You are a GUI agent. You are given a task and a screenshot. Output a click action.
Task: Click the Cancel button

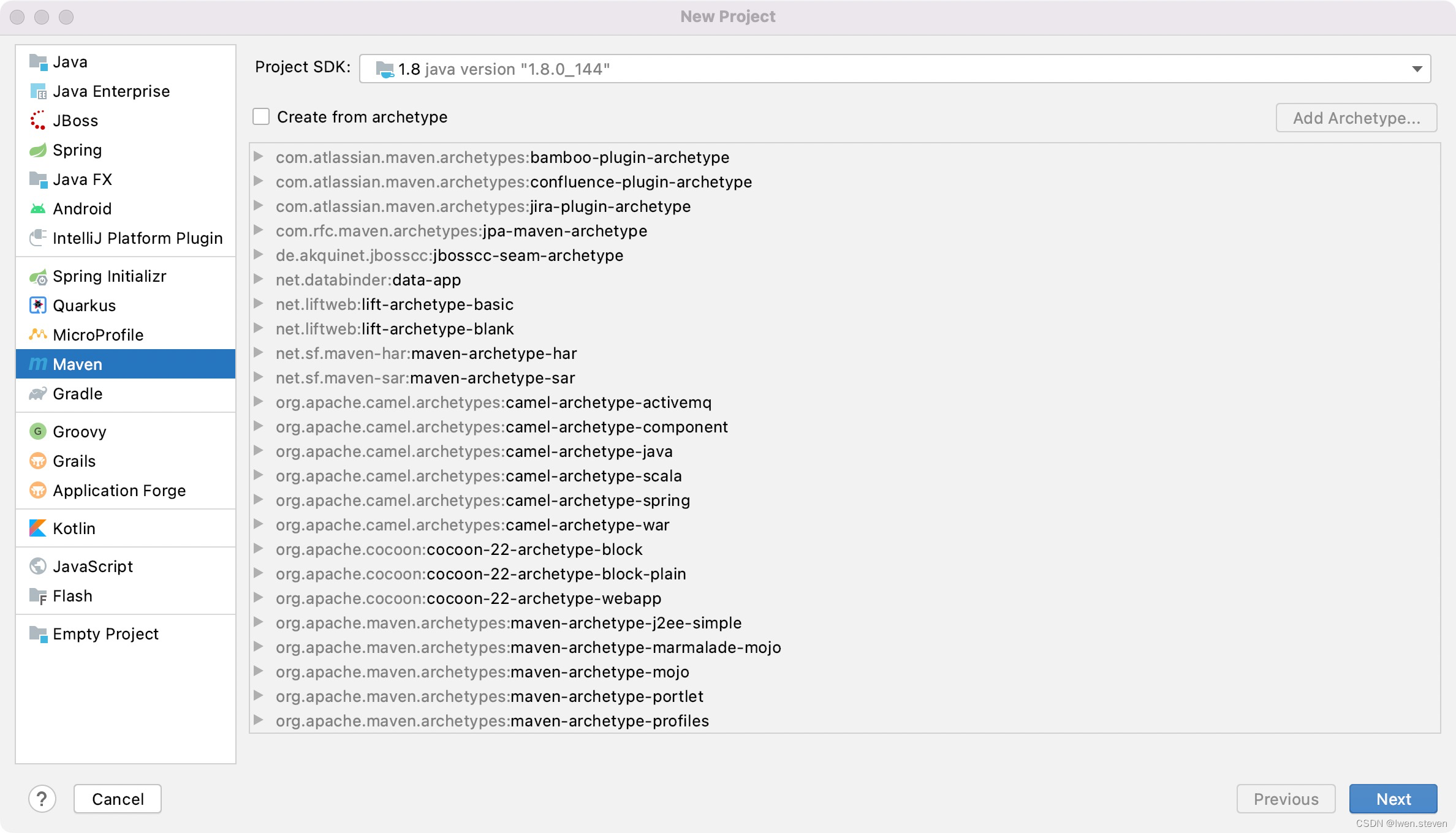[x=118, y=799]
